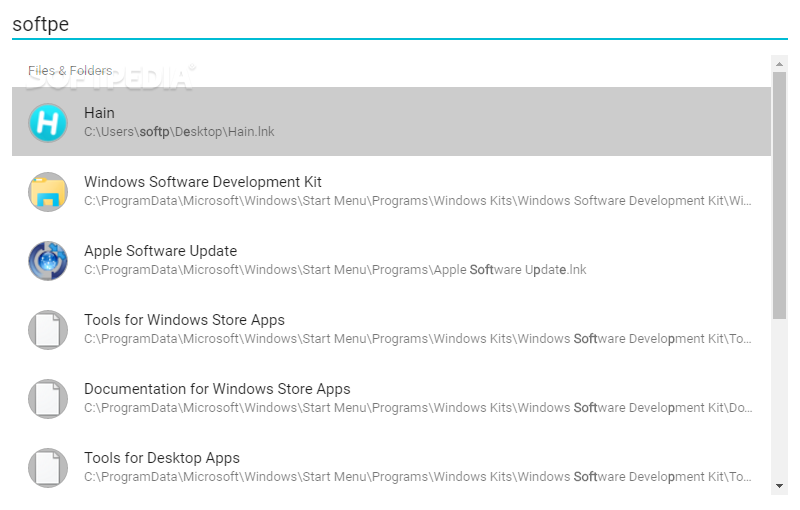Select the 'Hain' result title
The image size is (800, 510).
coord(99,113)
